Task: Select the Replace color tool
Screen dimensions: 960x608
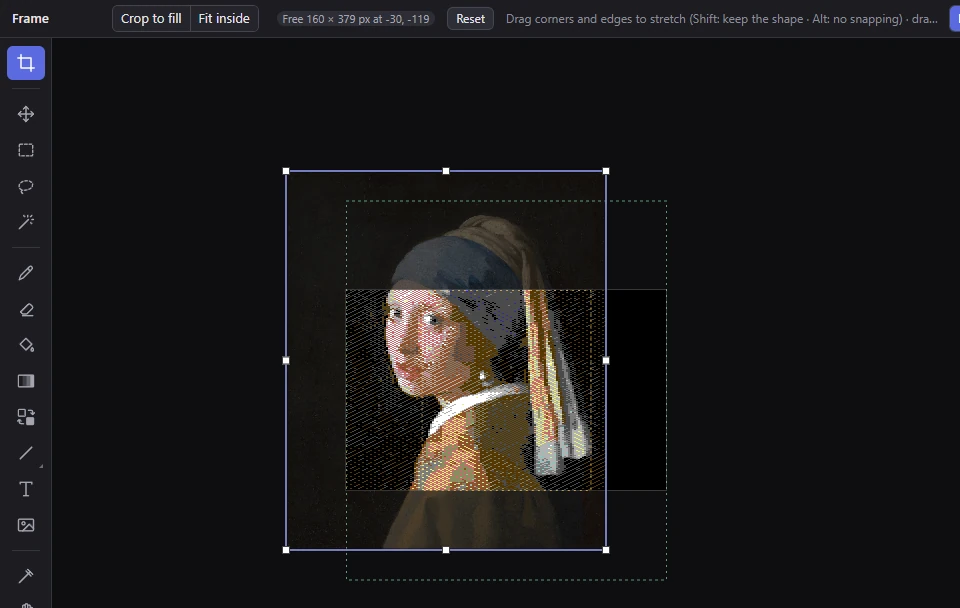Action: point(26,417)
